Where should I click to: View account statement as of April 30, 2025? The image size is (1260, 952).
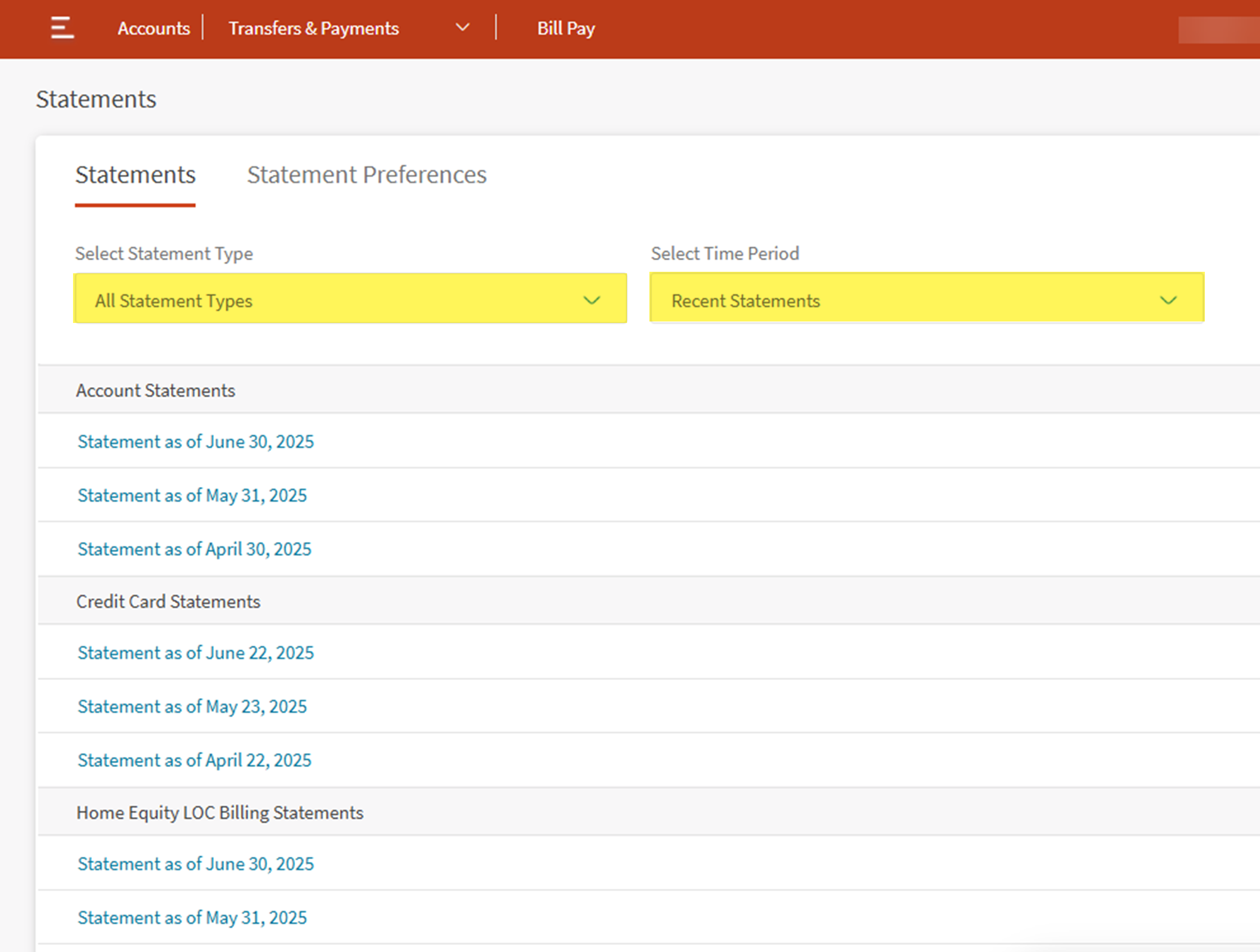coord(194,549)
